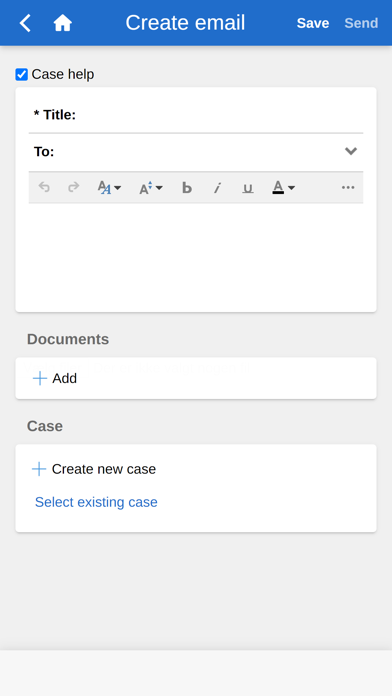Show more formatting options ellipsis
Viewport: 392px width, 696px height.
pyautogui.click(x=348, y=187)
